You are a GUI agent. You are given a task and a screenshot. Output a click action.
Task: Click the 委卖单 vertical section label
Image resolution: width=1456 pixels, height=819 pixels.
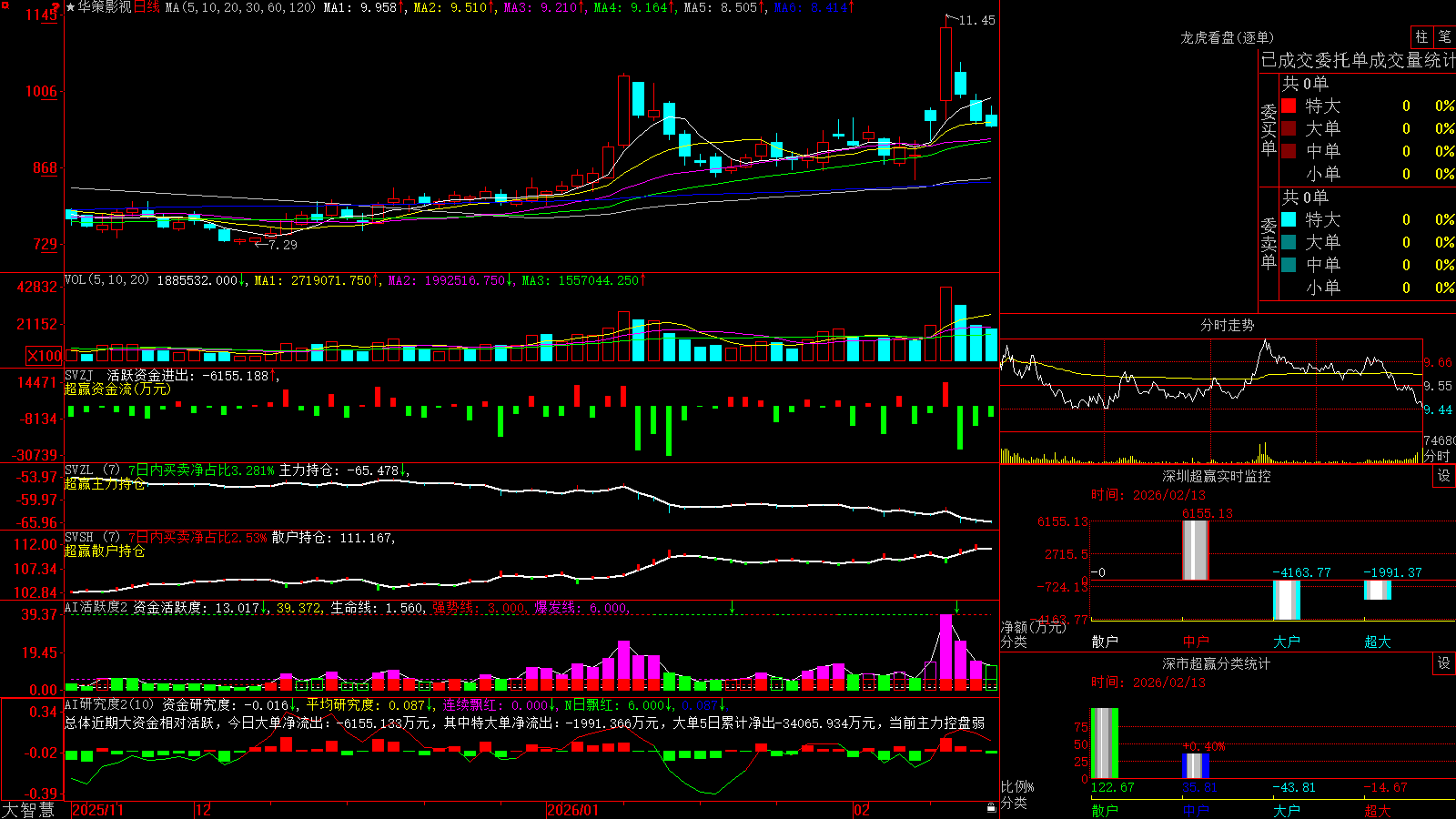pos(1269,244)
